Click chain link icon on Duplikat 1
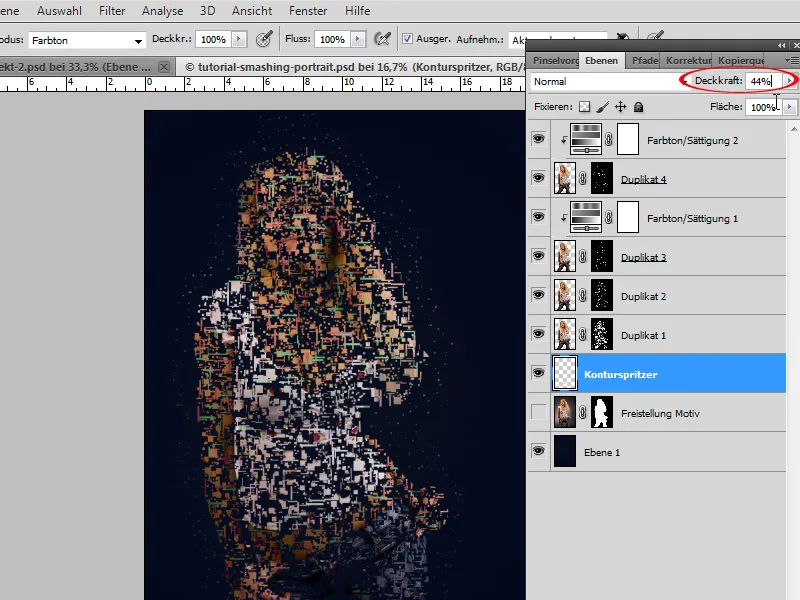The image size is (800, 600). [x=583, y=335]
